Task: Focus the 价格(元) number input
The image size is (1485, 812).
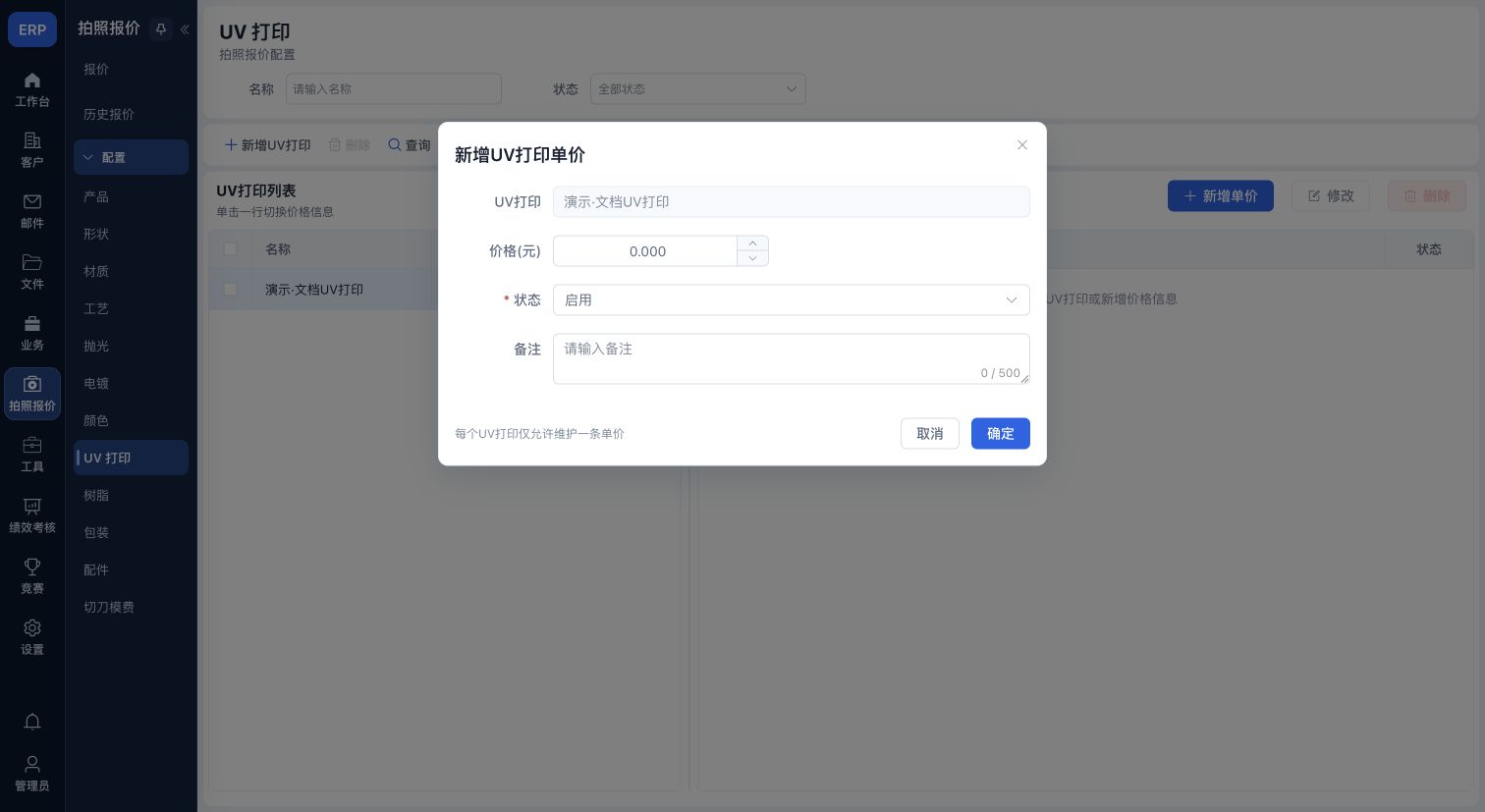Action: pos(645,251)
